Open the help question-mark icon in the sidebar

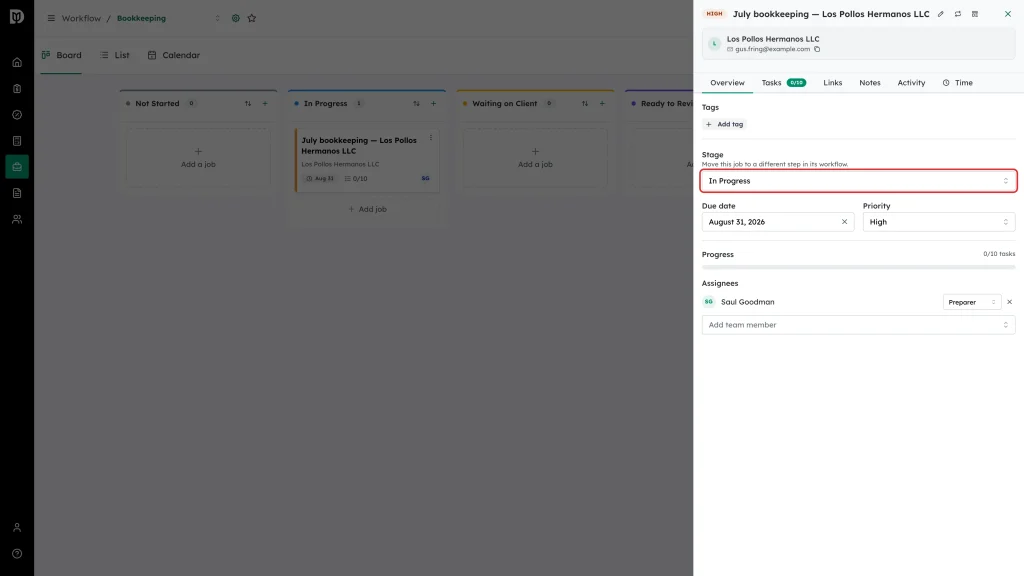coord(17,554)
